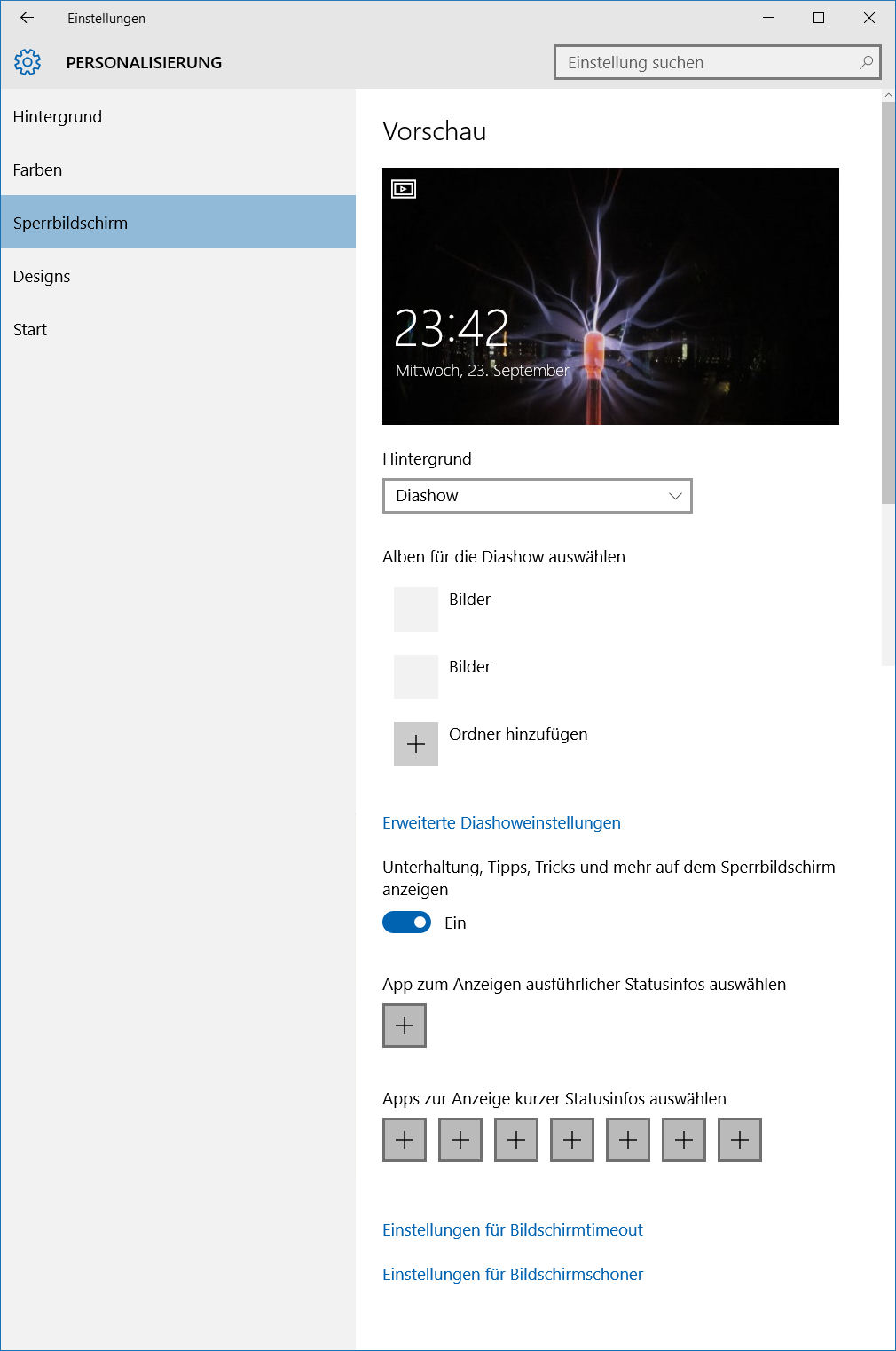The height and width of the screenshot is (1351, 896).
Task: Open Einstellungen für Bildschirmschoner link
Action: coord(512,1275)
